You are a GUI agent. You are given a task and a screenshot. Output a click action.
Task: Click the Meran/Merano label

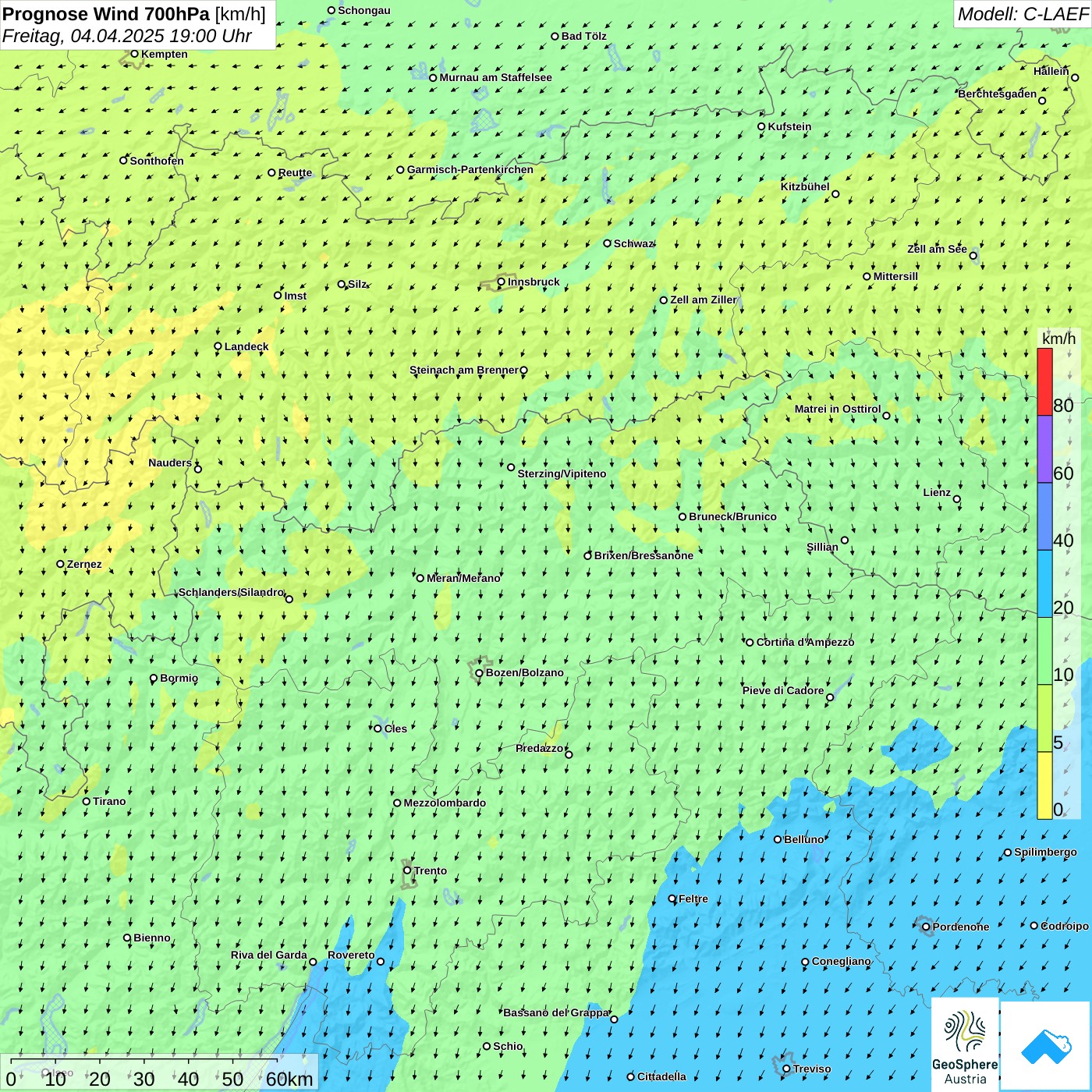pos(463,578)
